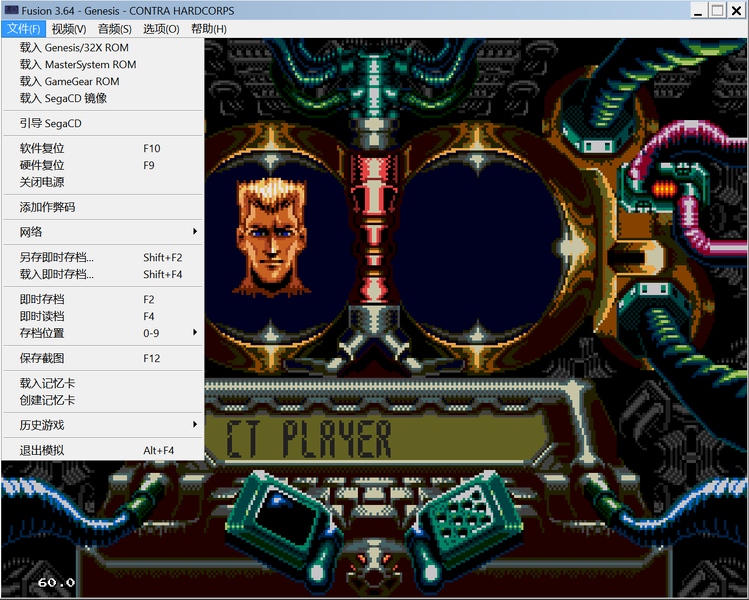Image resolution: width=749 pixels, height=600 pixels.
Task: Expand the 网络 submenu
Action: tap(103, 232)
